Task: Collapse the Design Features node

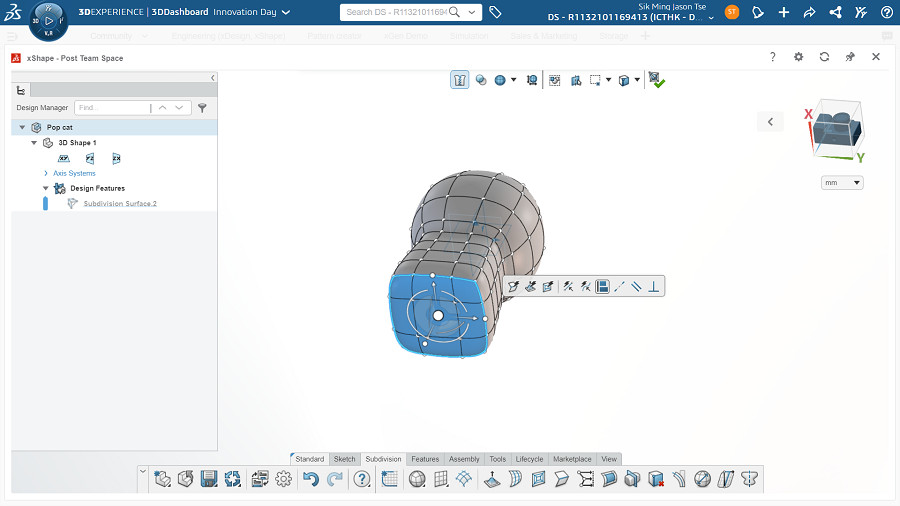Action: (46, 188)
